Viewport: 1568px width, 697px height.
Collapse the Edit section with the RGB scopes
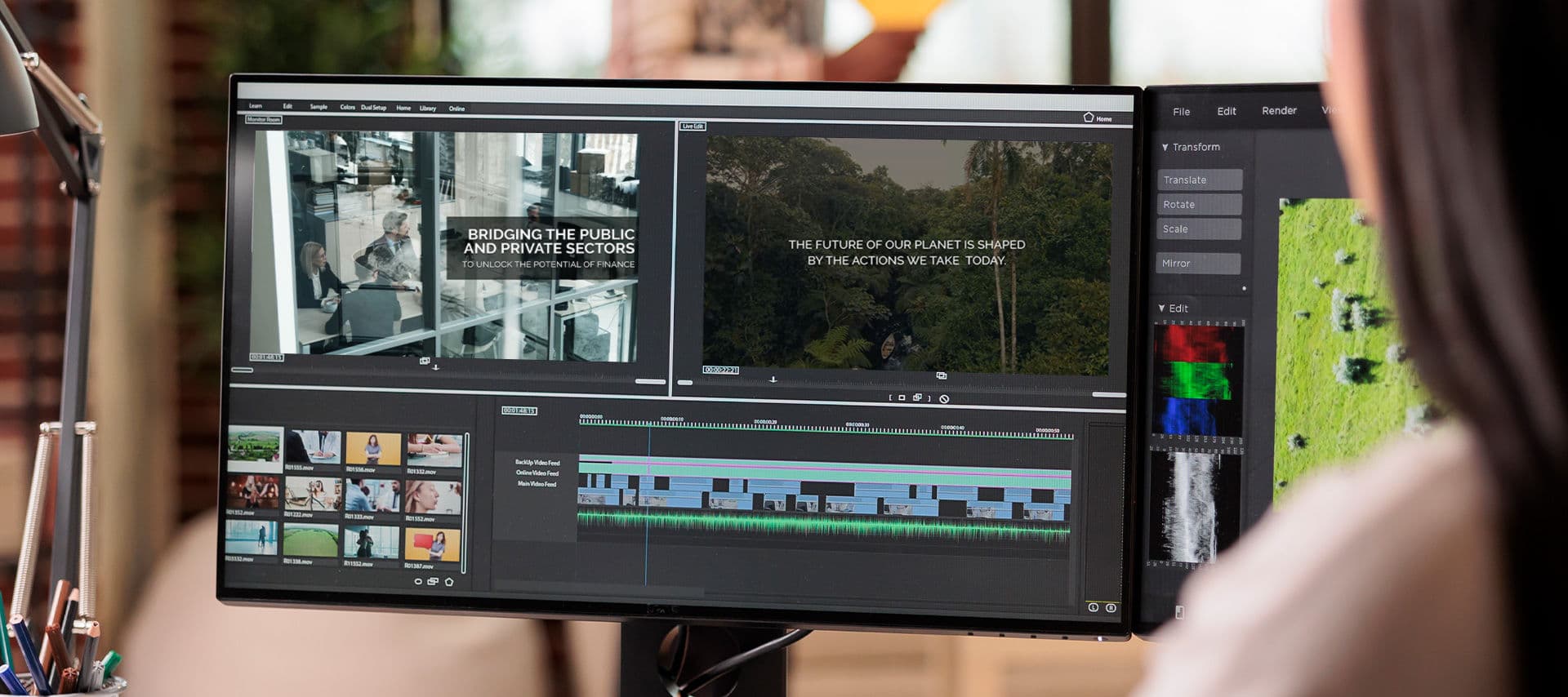(x=1162, y=309)
